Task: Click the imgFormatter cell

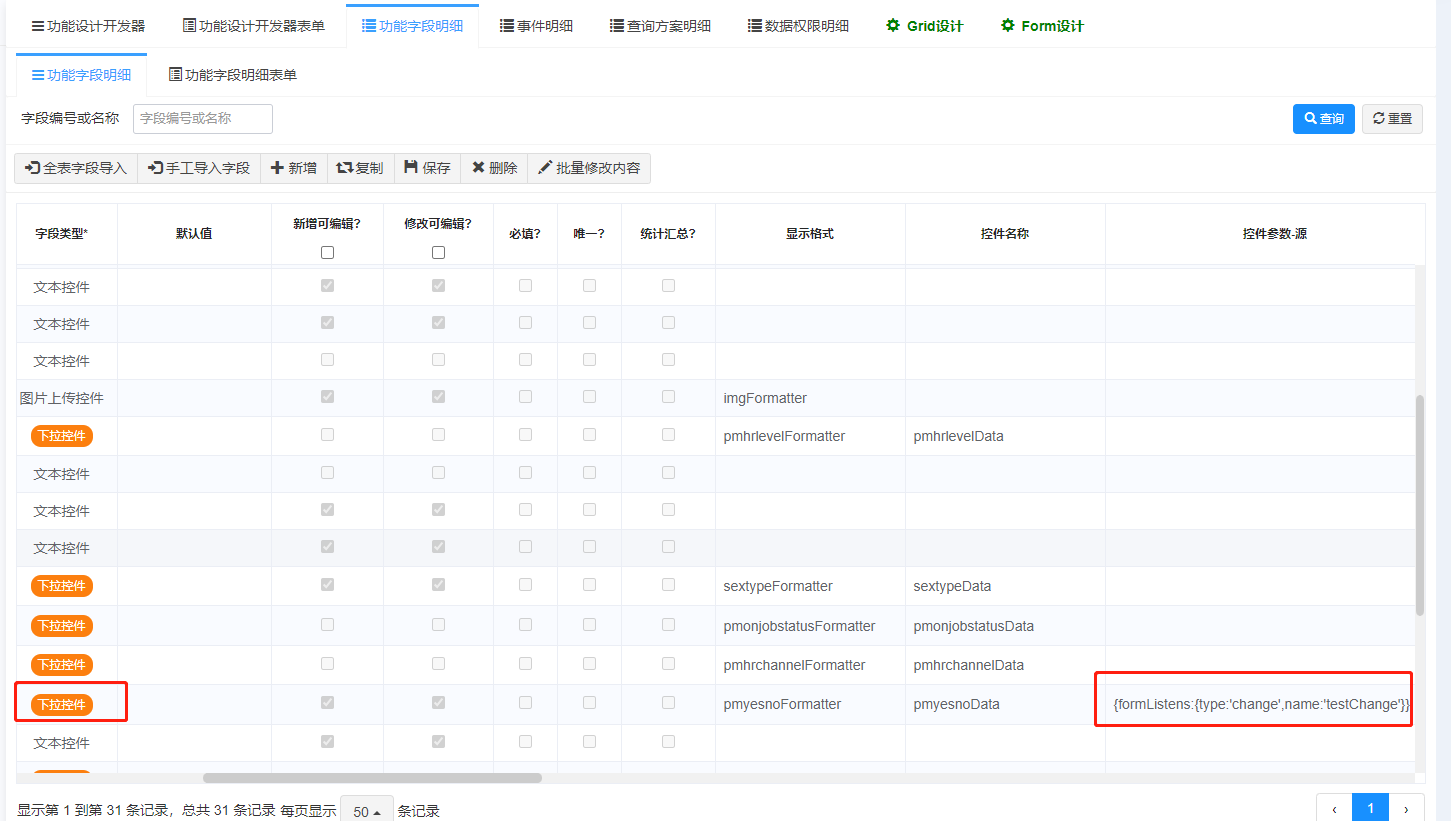Action: 811,398
